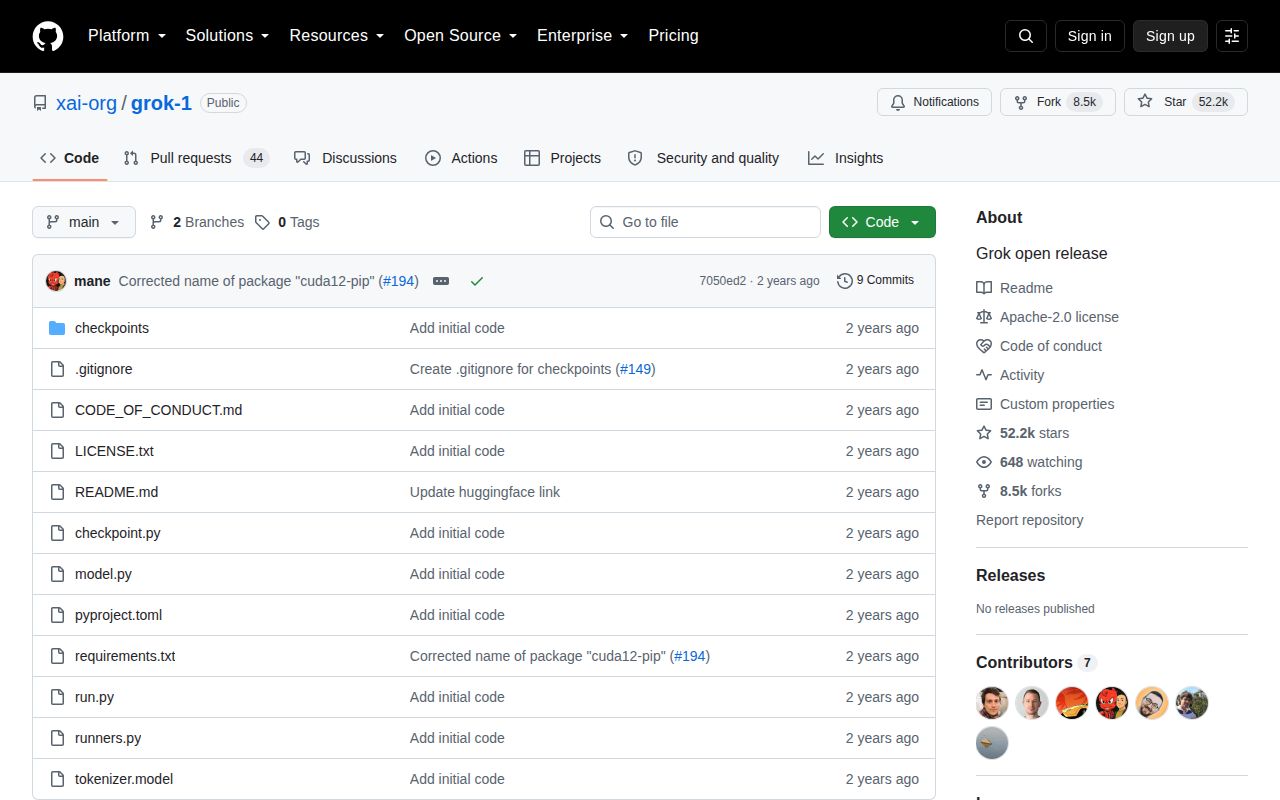1280x800 pixels.
Task: Click the file icon next to .gitignore
Action: pyautogui.click(x=57, y=369)
